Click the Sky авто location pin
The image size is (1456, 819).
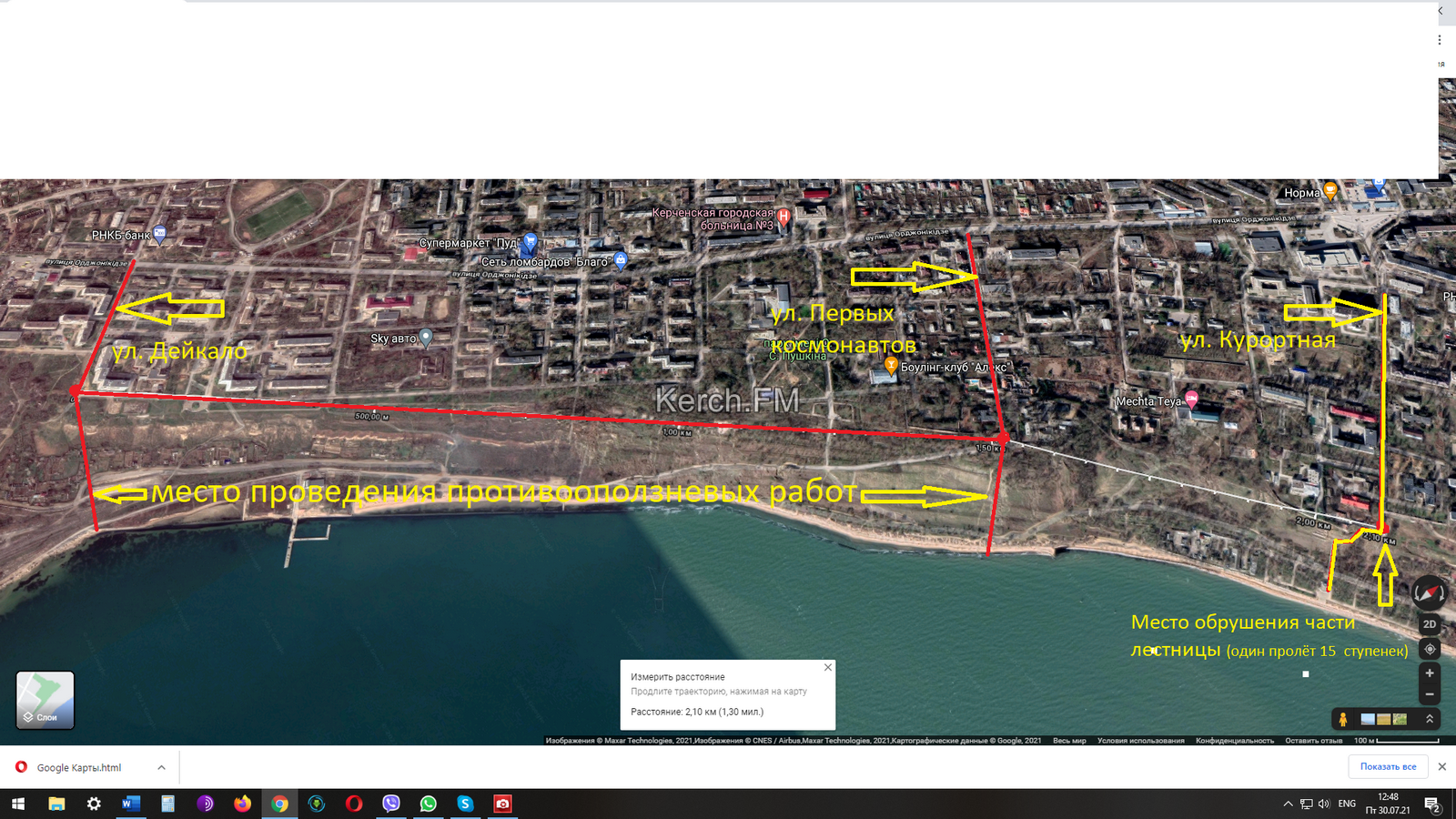[425, 338]
